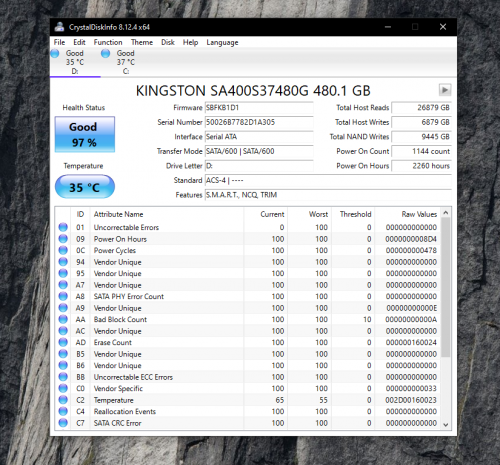Click the Raw Values column header
The image size is (500, 465).
coord(407,214)
